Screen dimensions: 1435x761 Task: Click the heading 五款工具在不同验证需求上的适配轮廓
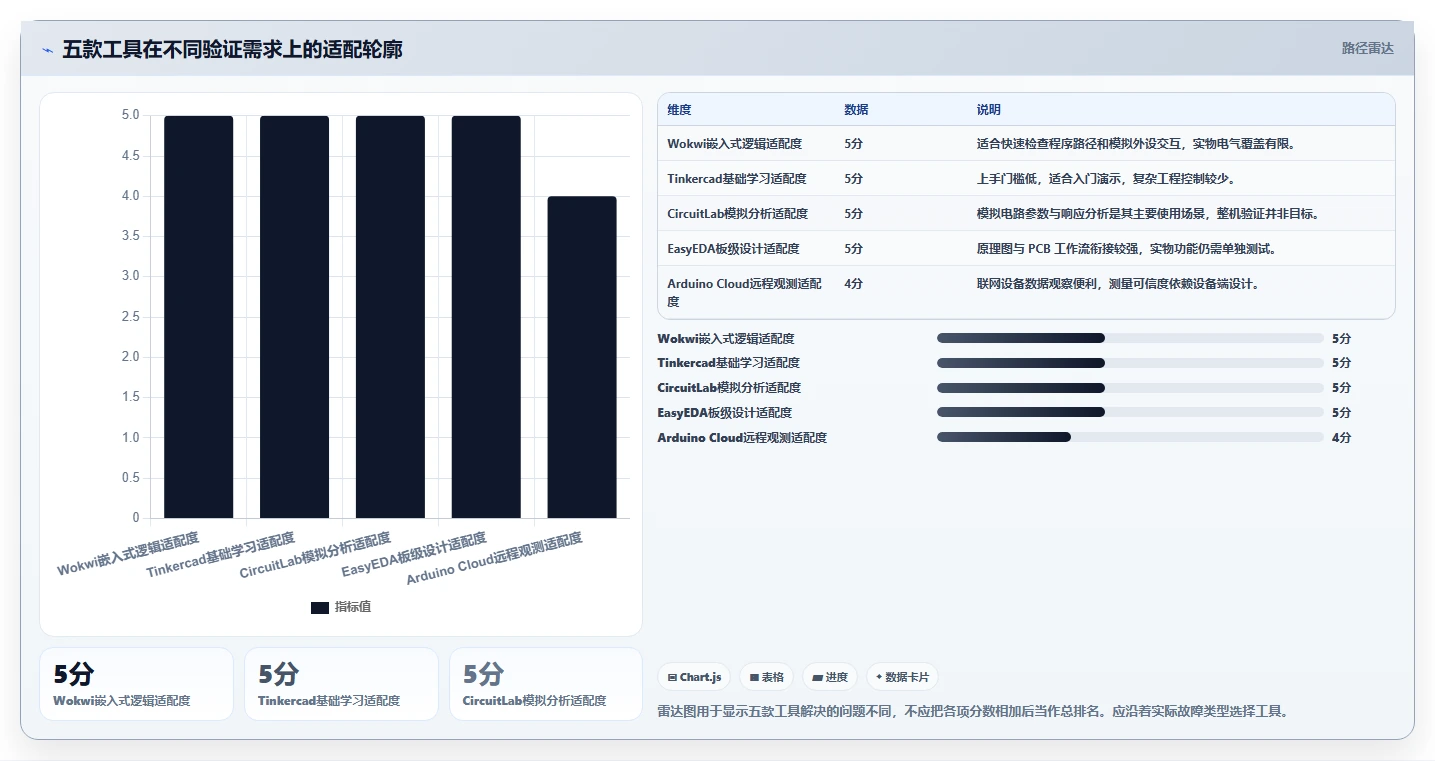tap(232, 50)
